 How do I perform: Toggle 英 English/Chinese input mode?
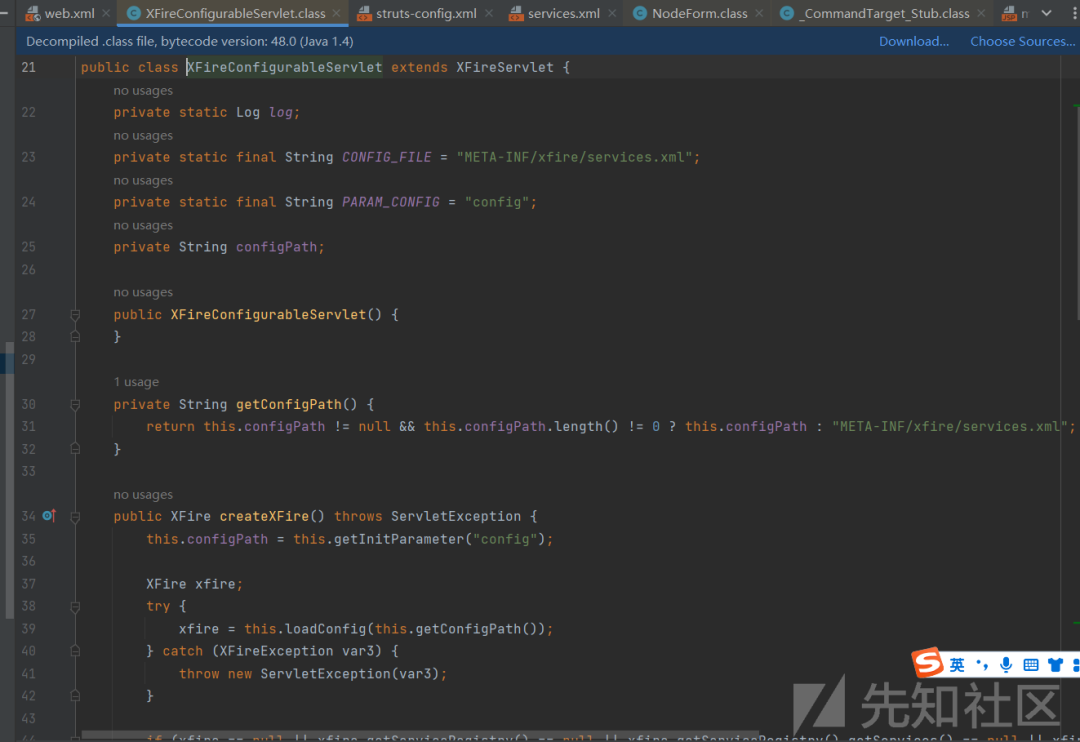pos(957,665)
